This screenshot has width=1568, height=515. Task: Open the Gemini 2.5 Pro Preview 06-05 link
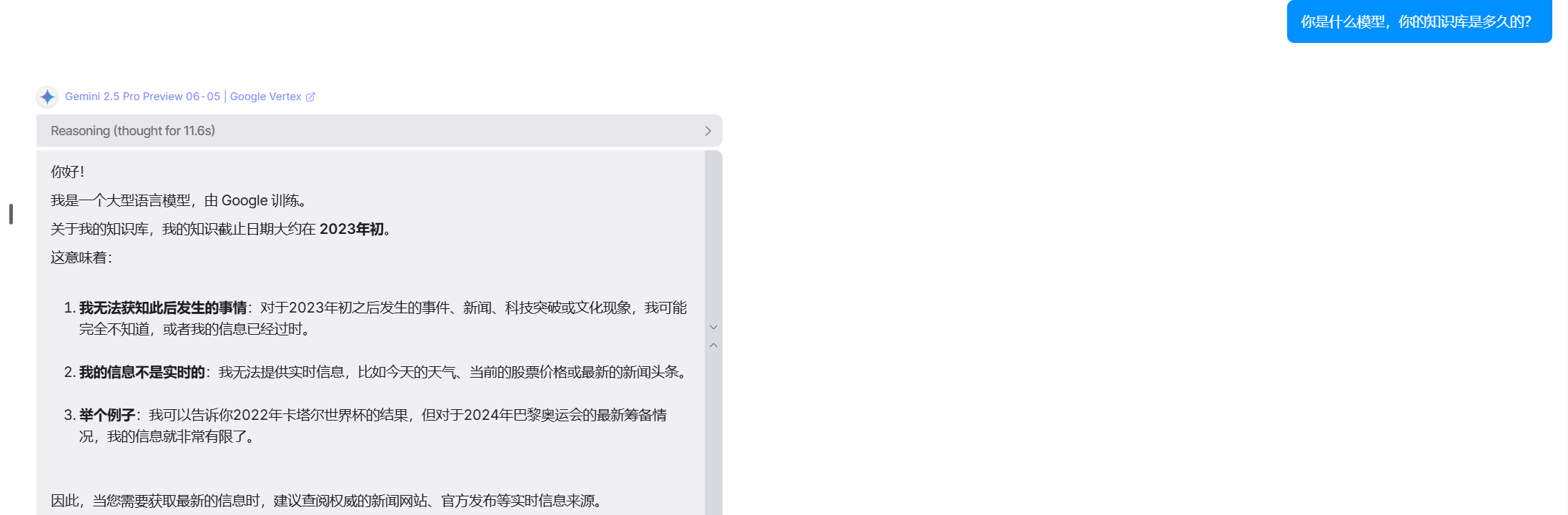(x=142, y=97)
